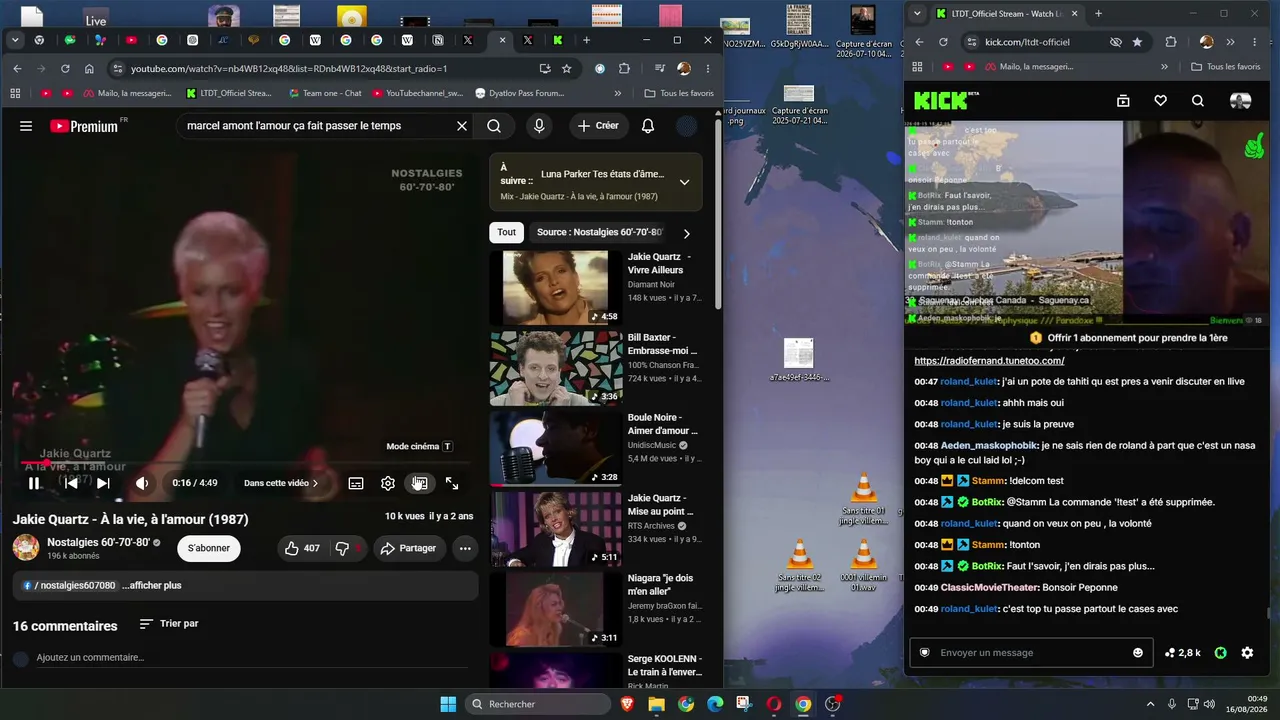Open tab search dropdown in YouTube window

pos(15,40)
